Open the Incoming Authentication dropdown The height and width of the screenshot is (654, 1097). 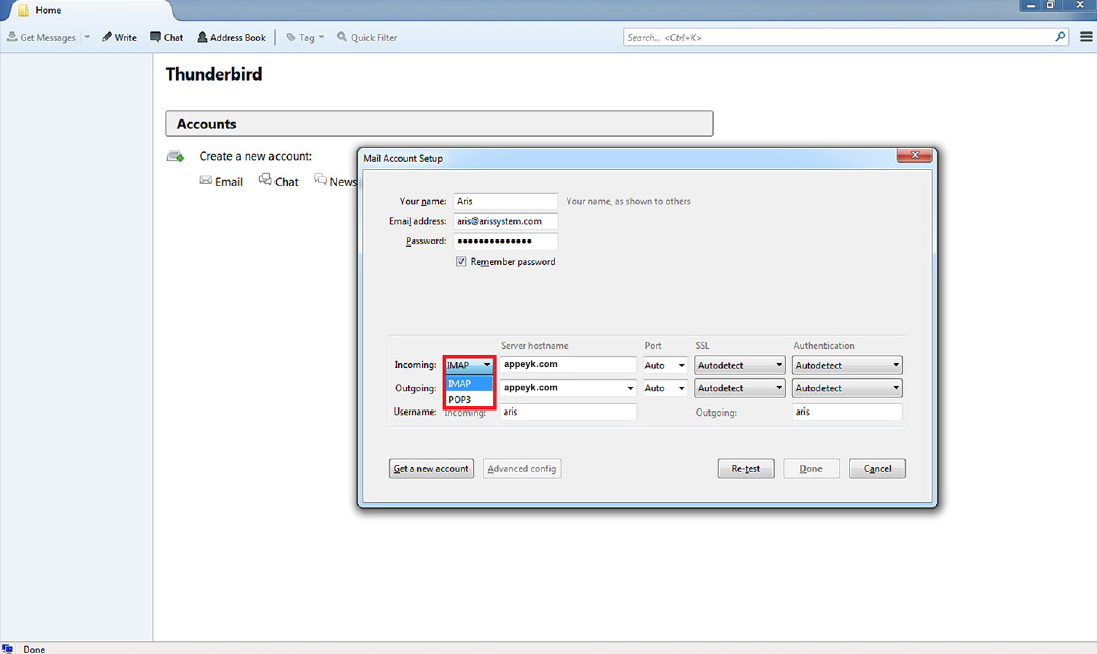(x=847, y=365)
